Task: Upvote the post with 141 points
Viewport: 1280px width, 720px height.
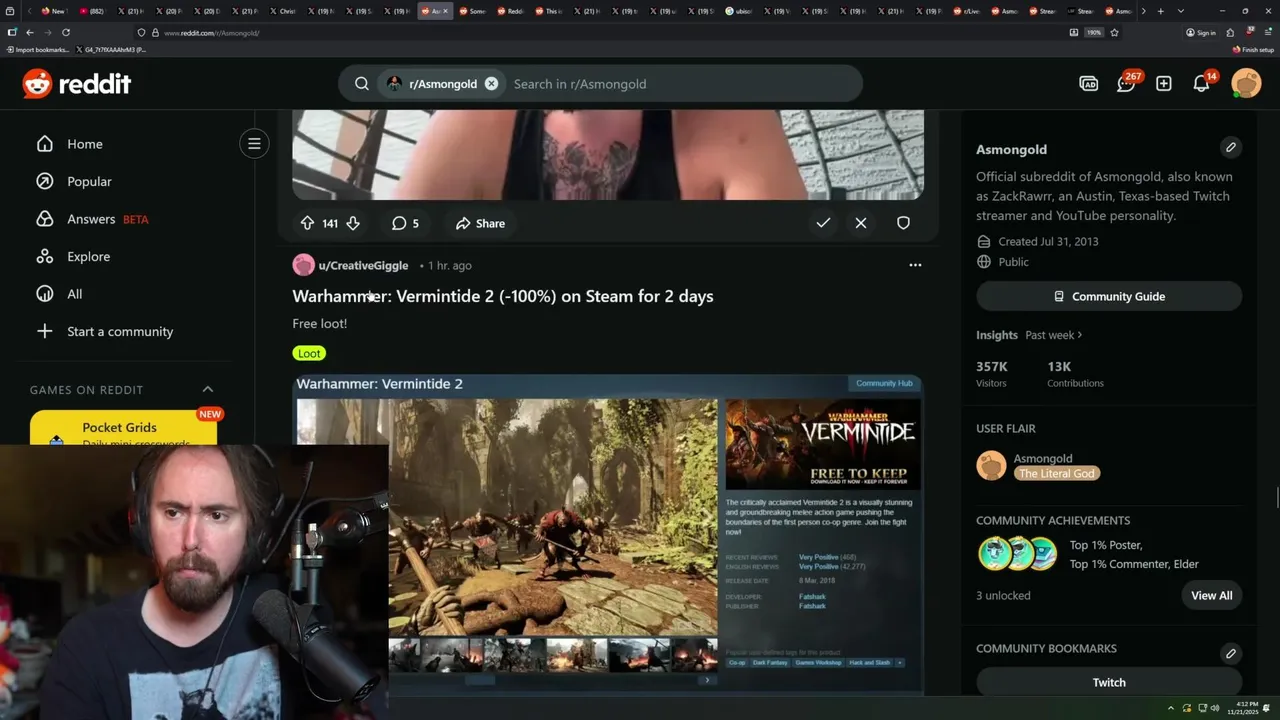Action: (x=307, y=223)
